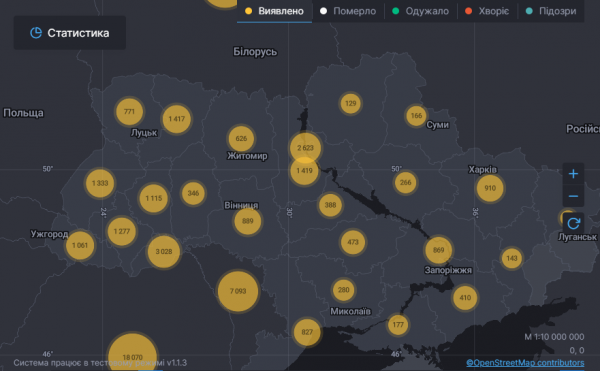Select the Виявлено tab
600x371 pixels.
274,11
